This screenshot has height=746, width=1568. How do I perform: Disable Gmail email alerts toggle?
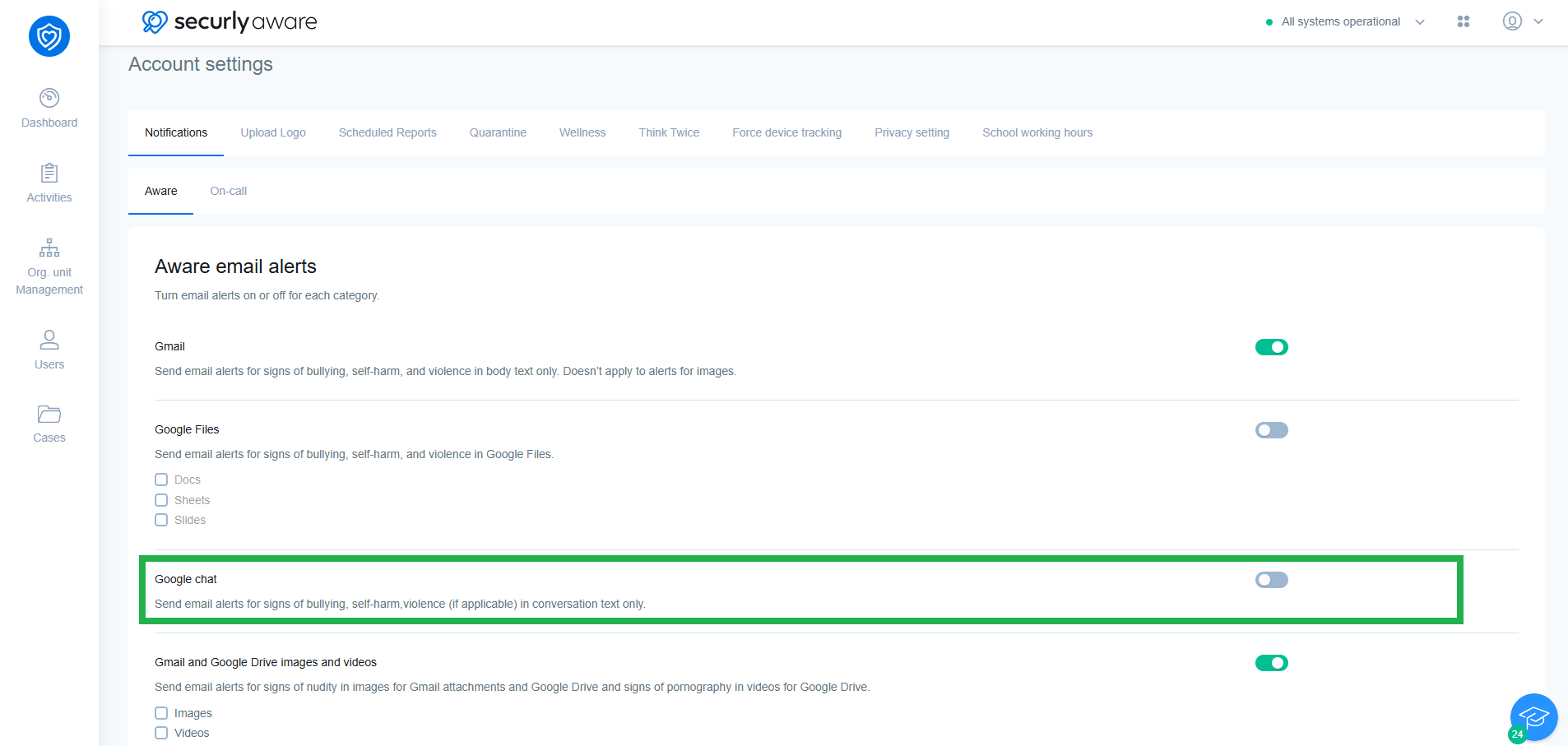(x=1272, y=347)
